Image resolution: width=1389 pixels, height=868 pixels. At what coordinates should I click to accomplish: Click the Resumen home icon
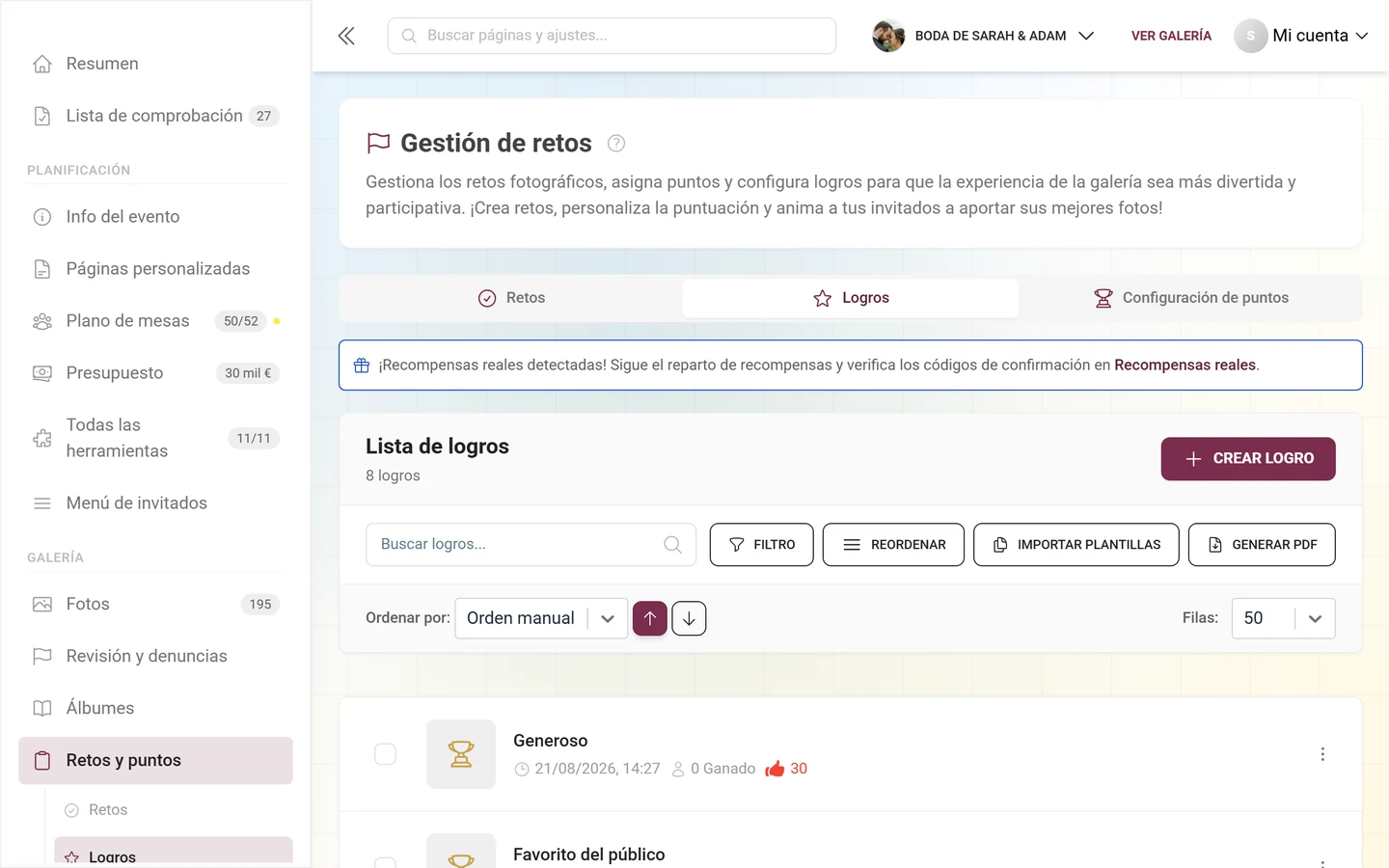[x=42, y=64]
